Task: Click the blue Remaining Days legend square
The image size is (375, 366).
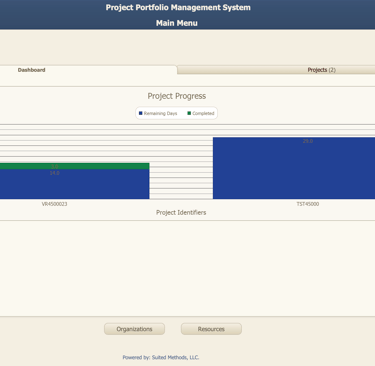Action: [141, 113]
